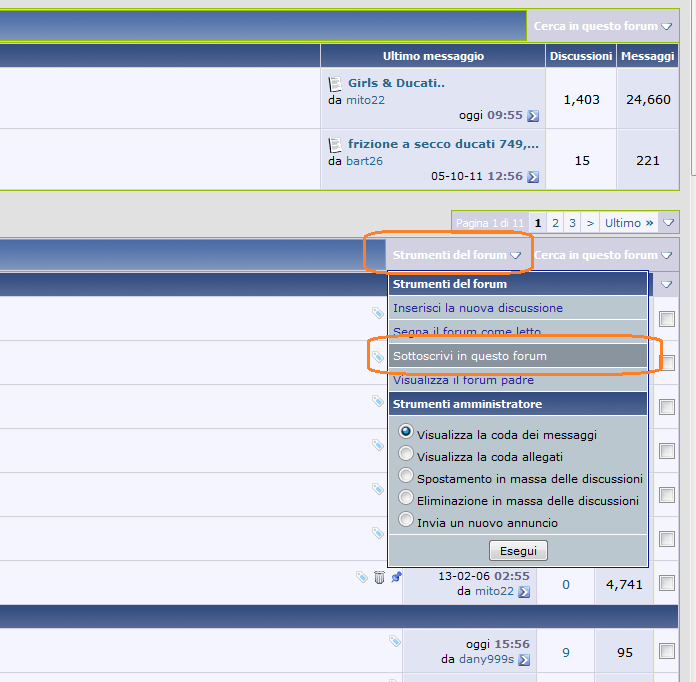Click the 1,403 discussions count
This screenshot has height=682, width=696.
point(581,99)
